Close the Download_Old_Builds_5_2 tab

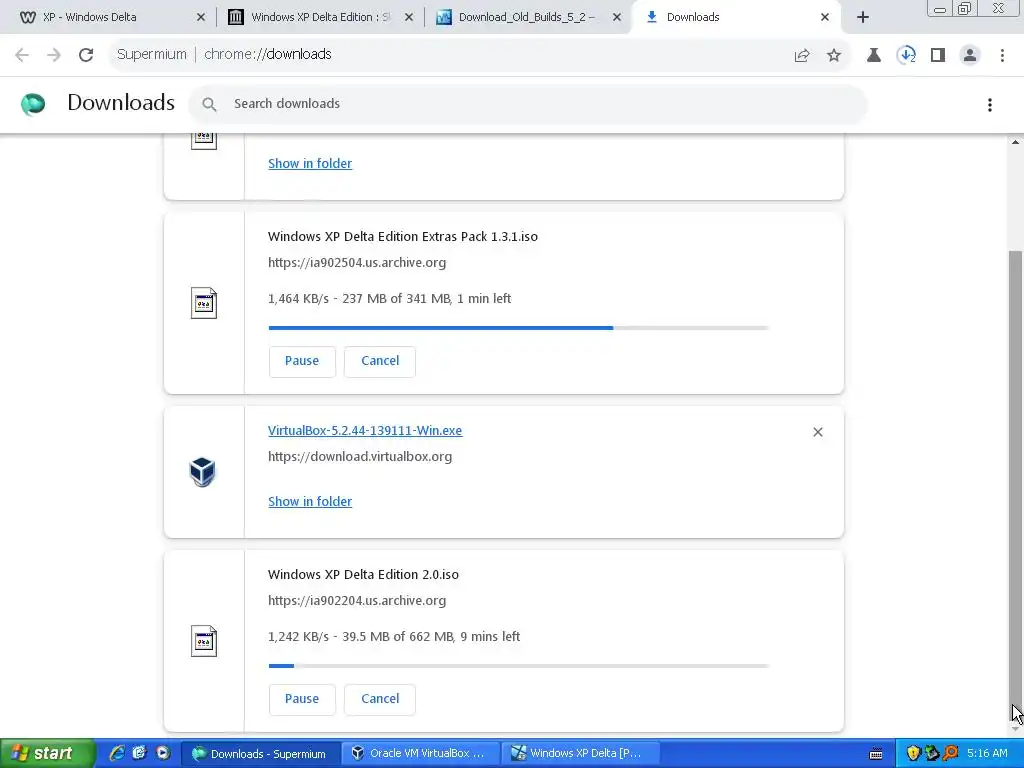point(616,18)
